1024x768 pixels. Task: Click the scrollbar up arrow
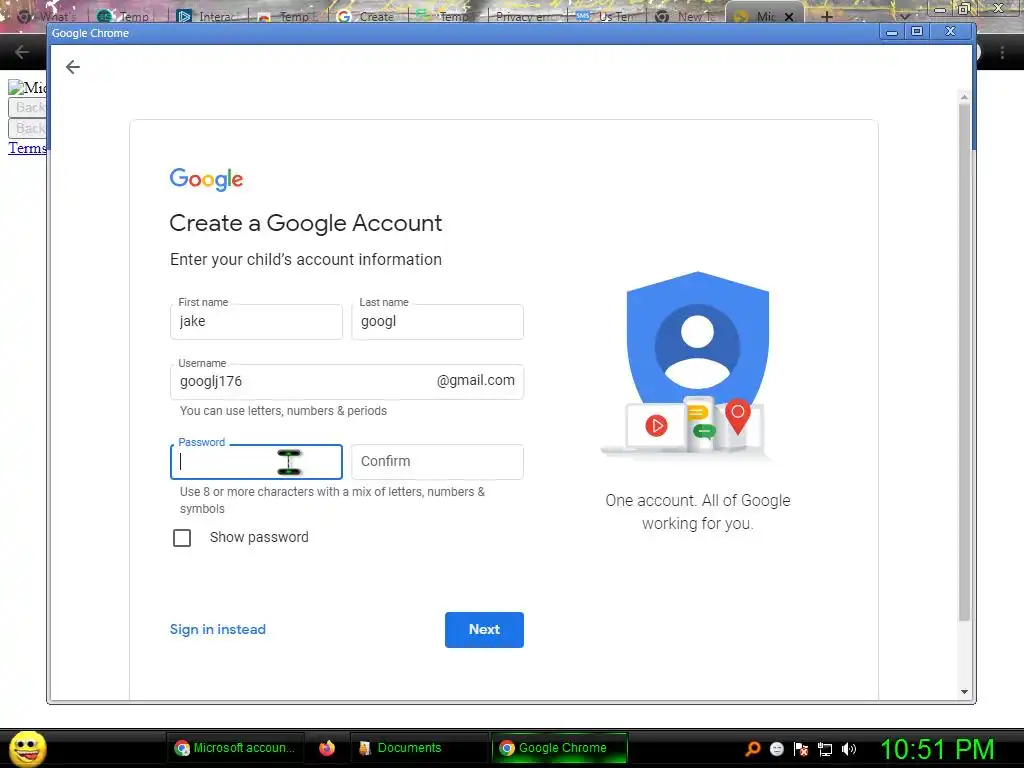964,97
